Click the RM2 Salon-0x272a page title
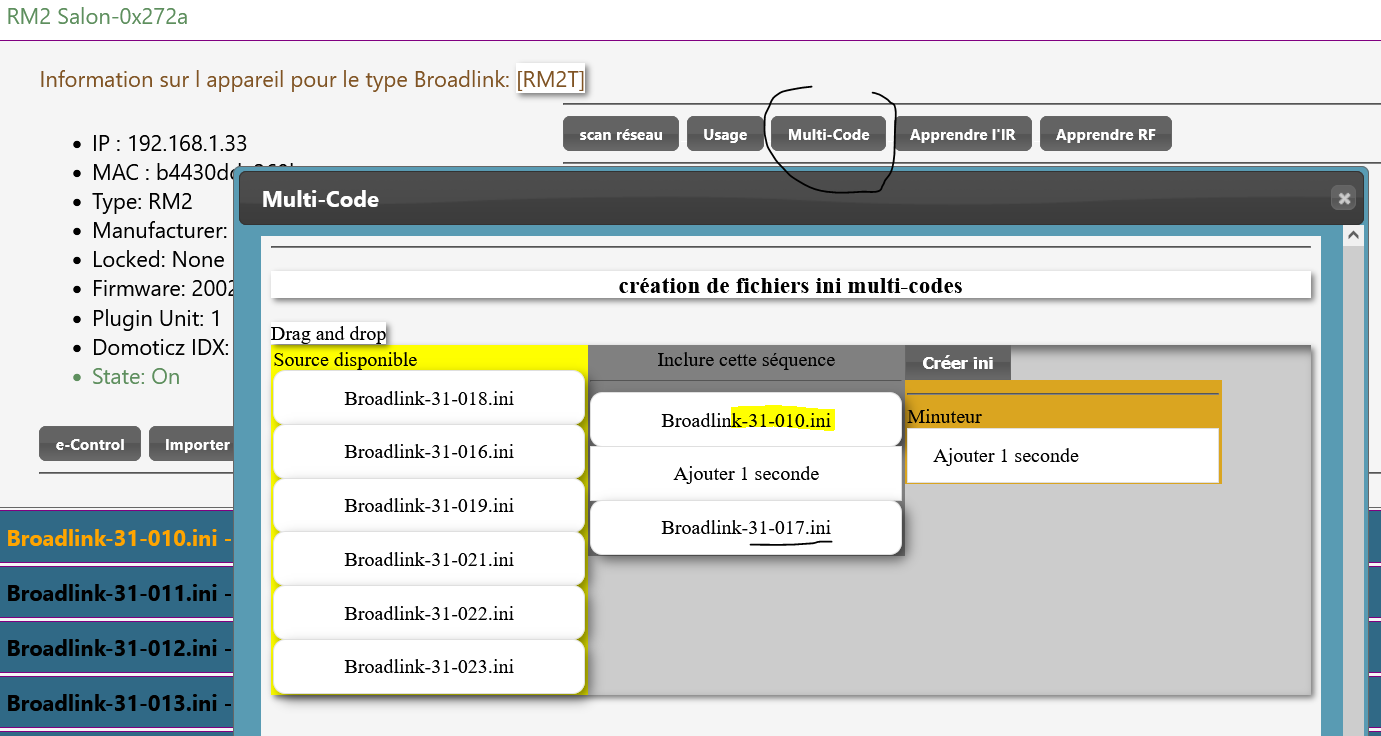Screen dimensions: 1381x736 point(97,16)
